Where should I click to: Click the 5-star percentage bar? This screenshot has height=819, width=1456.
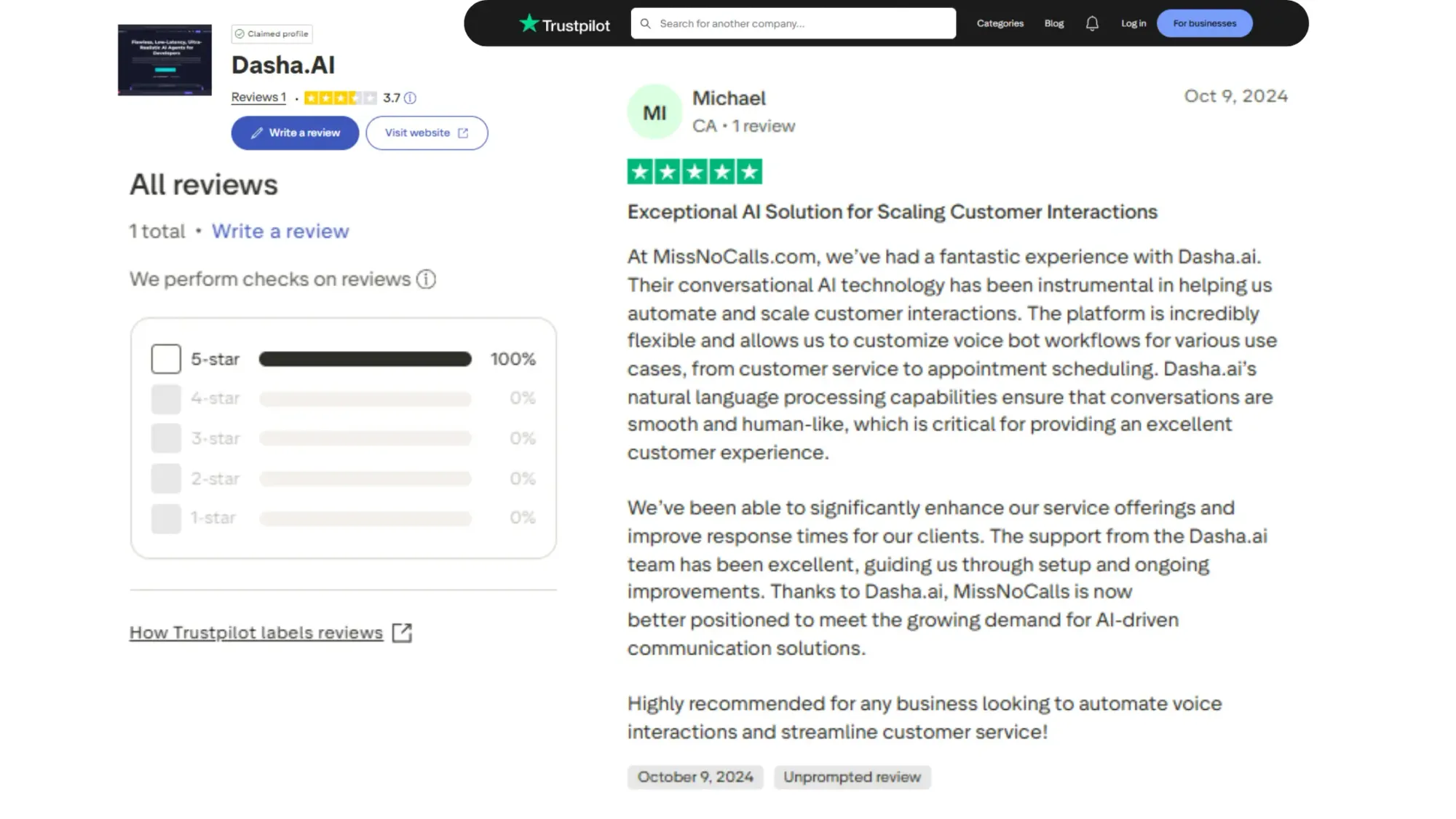(x=364, y=358)
